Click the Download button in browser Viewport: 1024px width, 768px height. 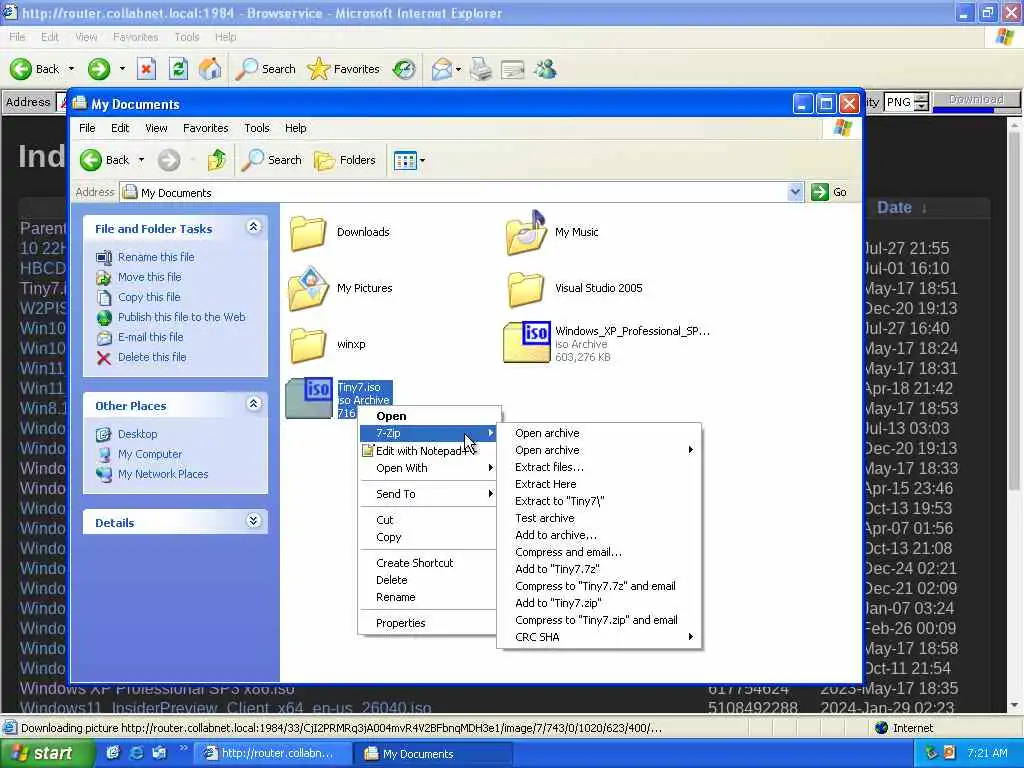click(976, 100)
